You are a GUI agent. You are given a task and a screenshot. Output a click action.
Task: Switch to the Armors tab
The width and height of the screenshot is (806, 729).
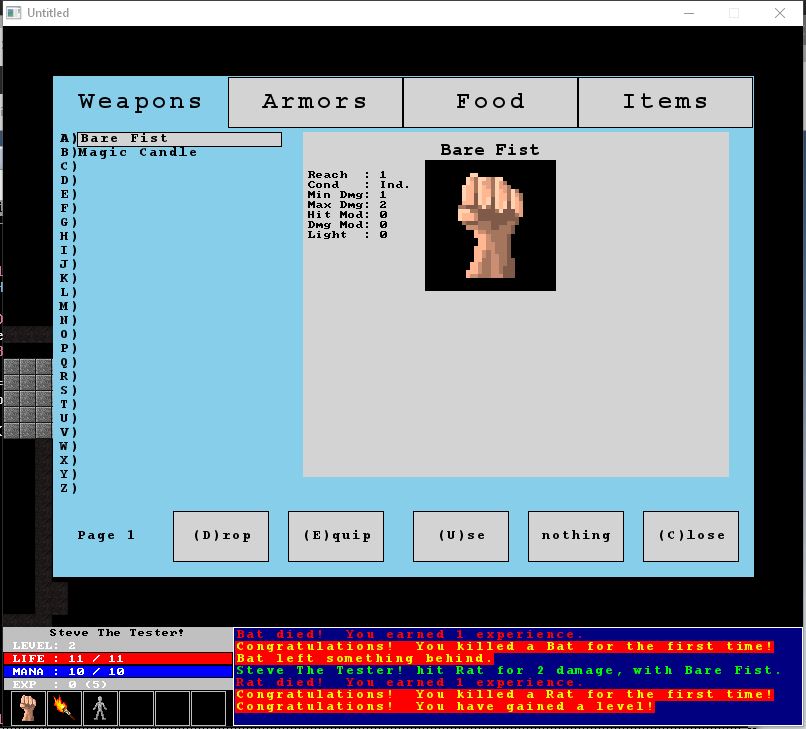click(x=315, y=102)
